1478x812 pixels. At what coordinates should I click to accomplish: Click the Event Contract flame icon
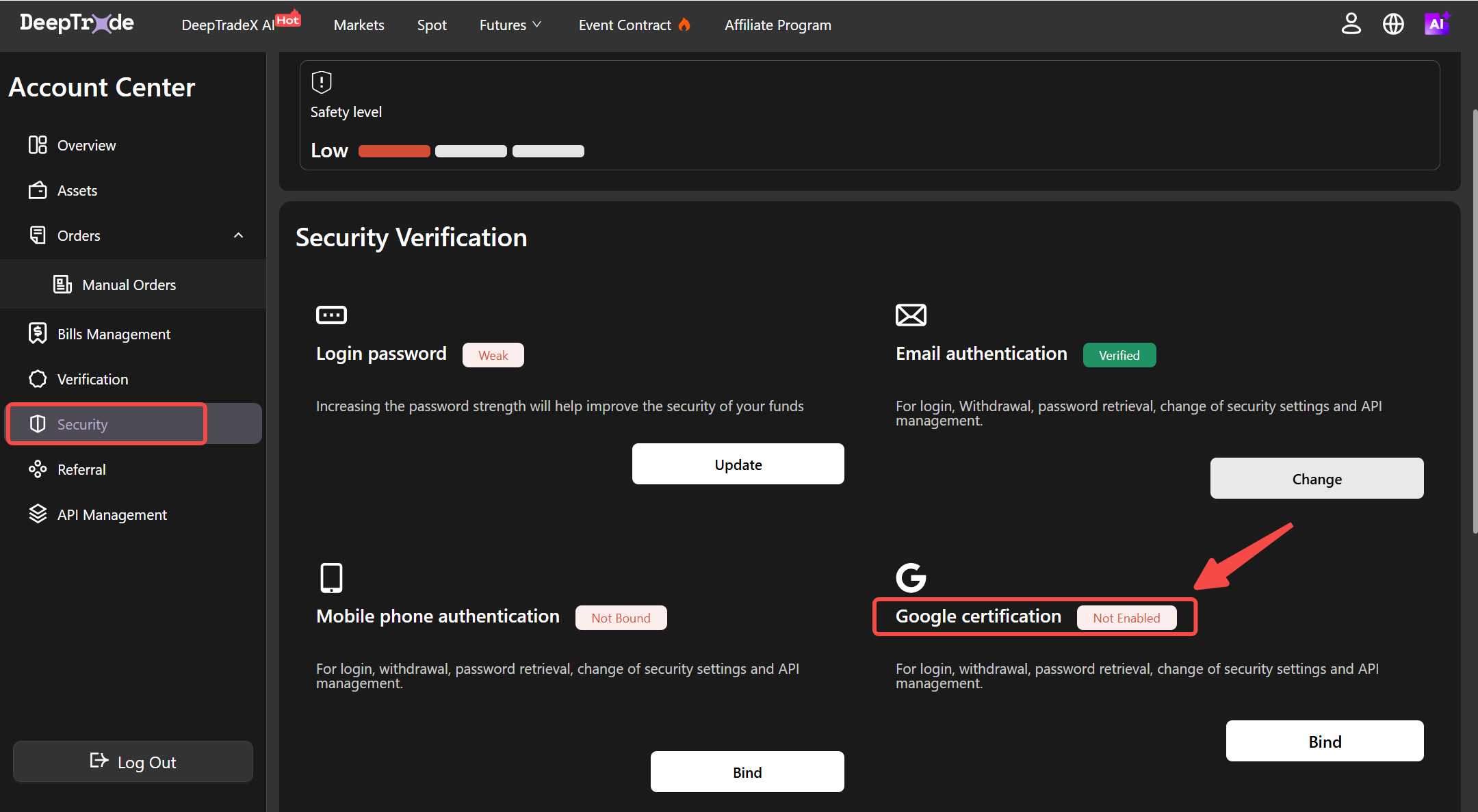pos(684,25)
